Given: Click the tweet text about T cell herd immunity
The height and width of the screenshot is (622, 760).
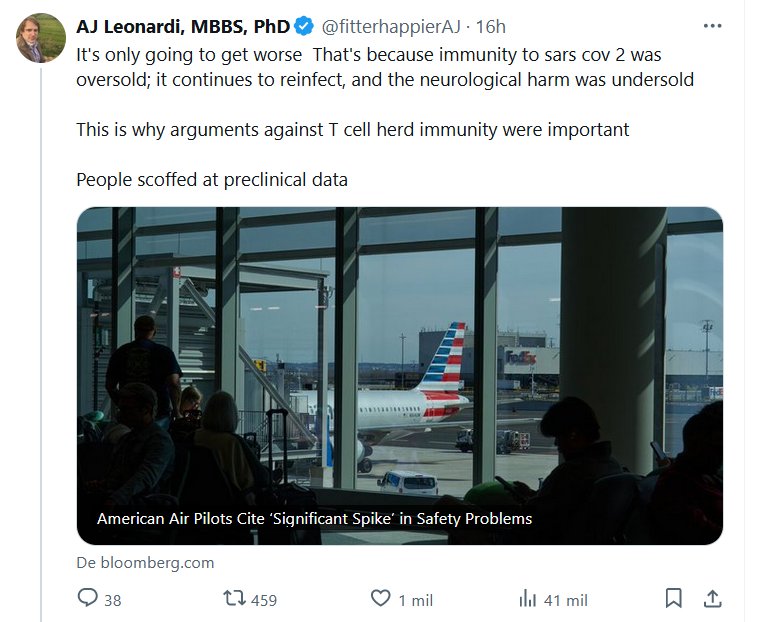Looking at the screenshot, I should point(353,130).
